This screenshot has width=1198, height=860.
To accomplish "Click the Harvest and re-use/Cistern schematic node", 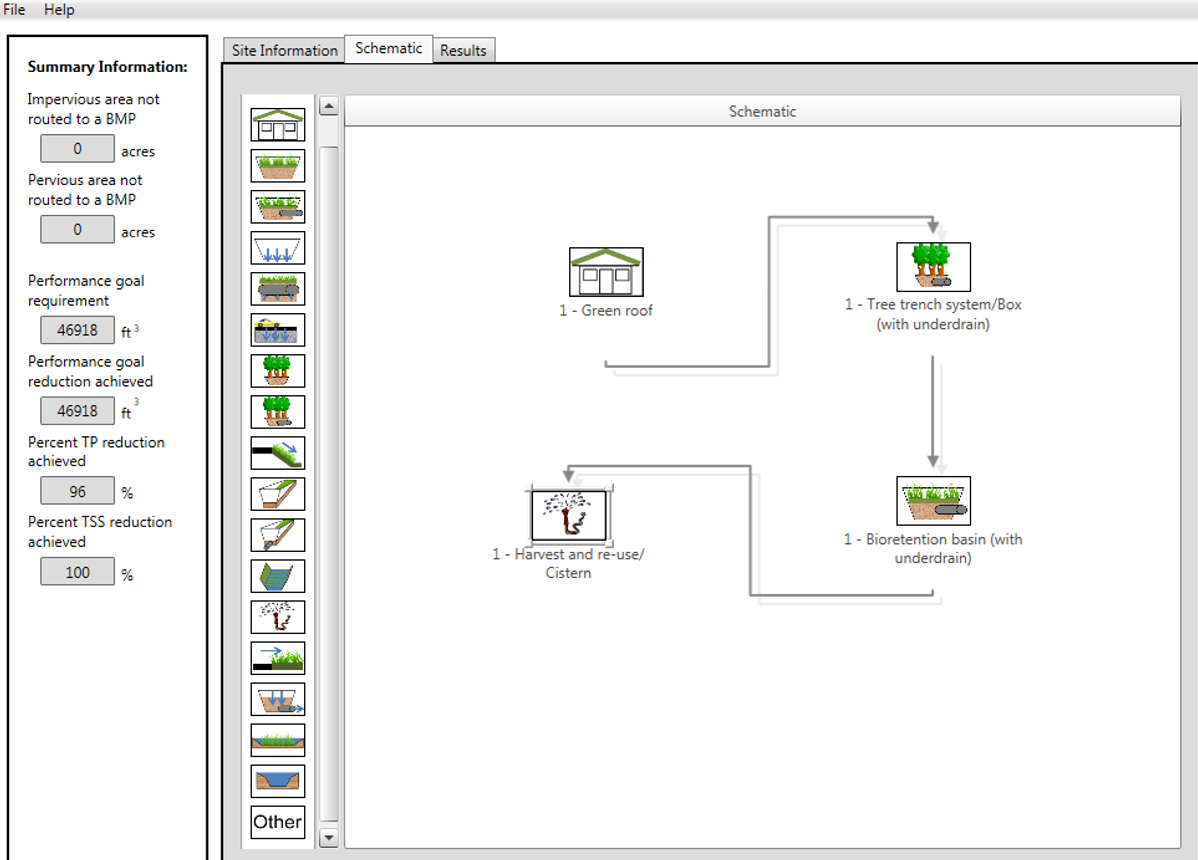I will pyautogui.click(x=568, y=516).
